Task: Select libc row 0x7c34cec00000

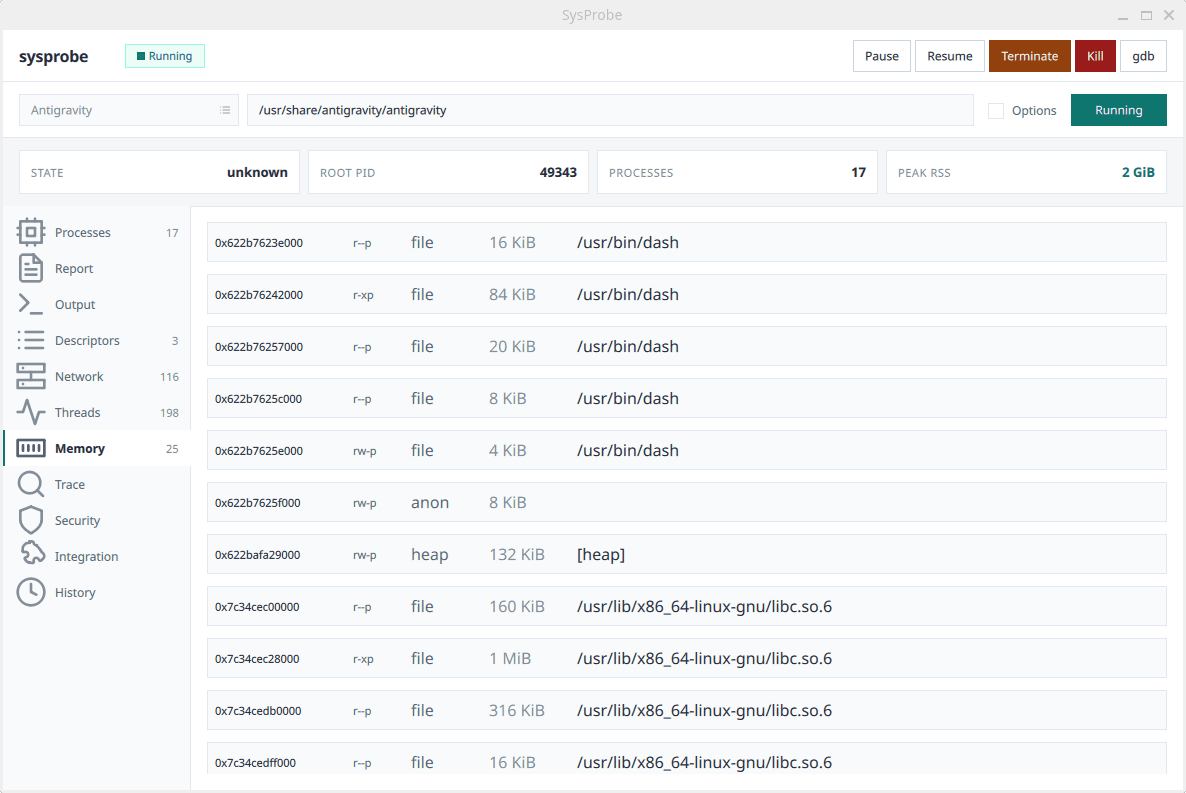Action: tap(687, 607)
